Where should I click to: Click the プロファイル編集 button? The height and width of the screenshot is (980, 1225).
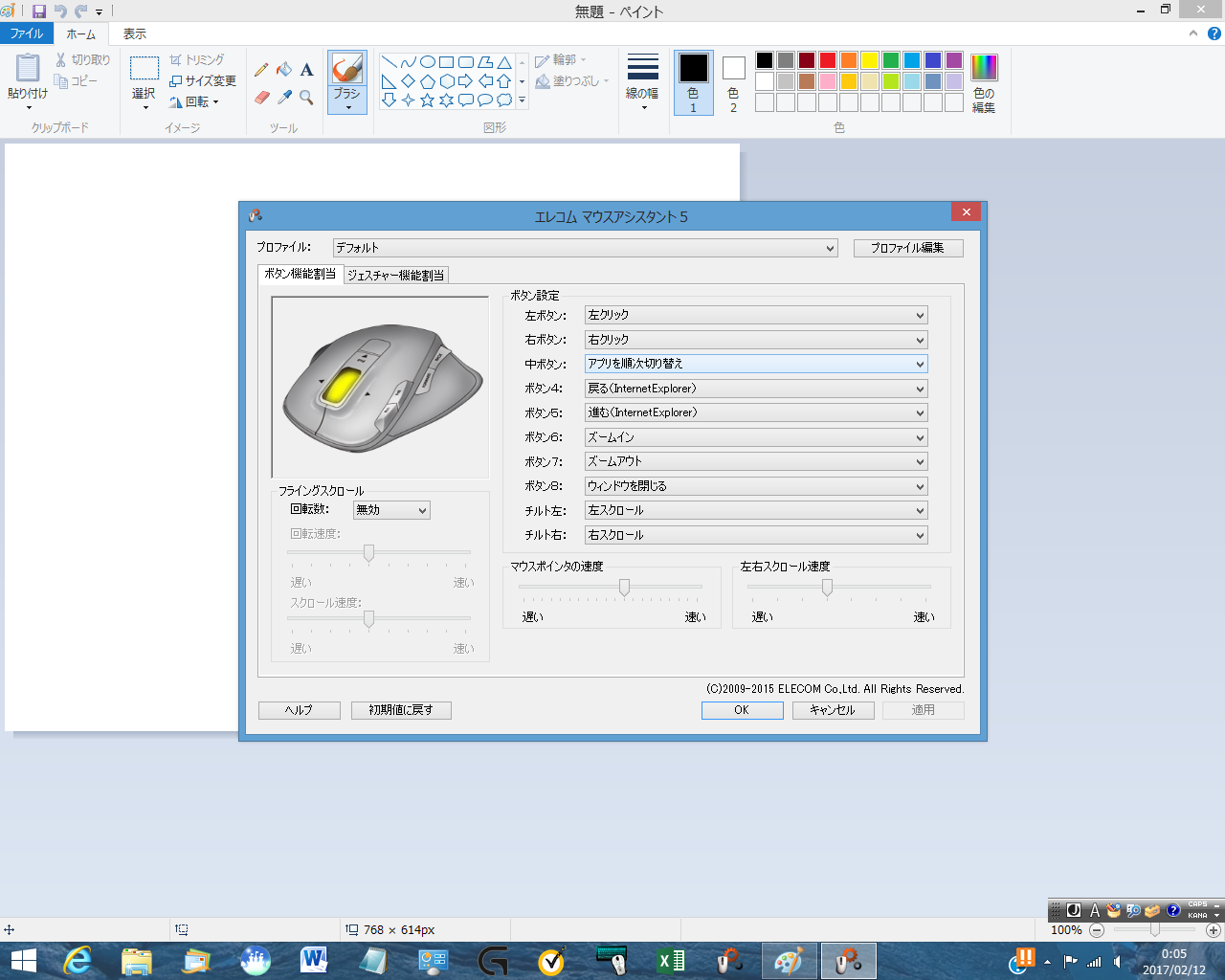click(907, 248)
